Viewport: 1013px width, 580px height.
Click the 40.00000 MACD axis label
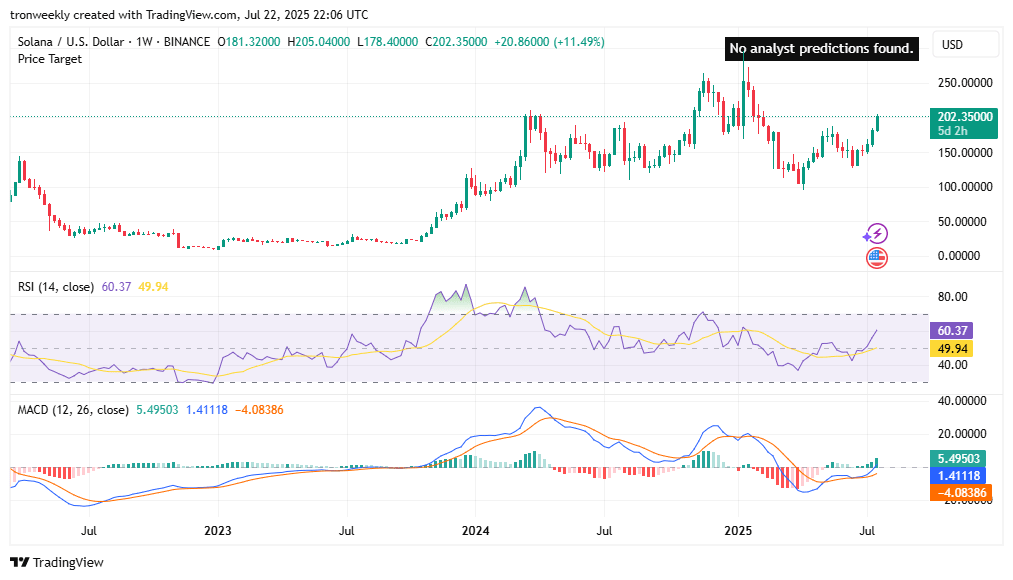pyautogui.click(x=962, y=401)
